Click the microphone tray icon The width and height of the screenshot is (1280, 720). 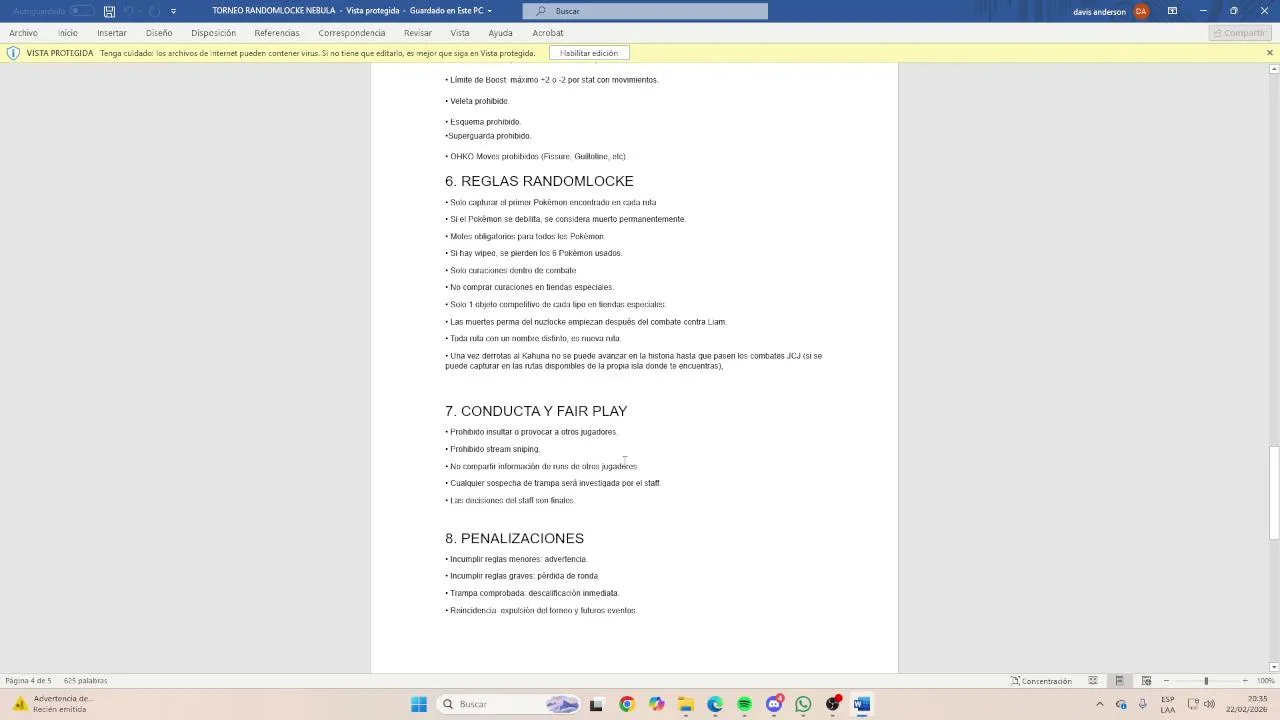[1142, 704]
